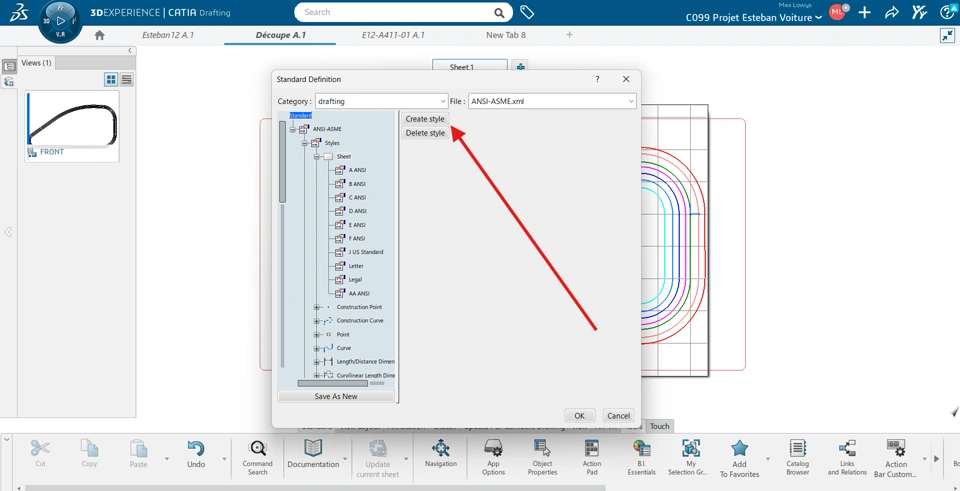The width and height of the screenshot is (960, 491).
Task: Click the plus Add icon in the top bar
Action: [x=864, y=12]
